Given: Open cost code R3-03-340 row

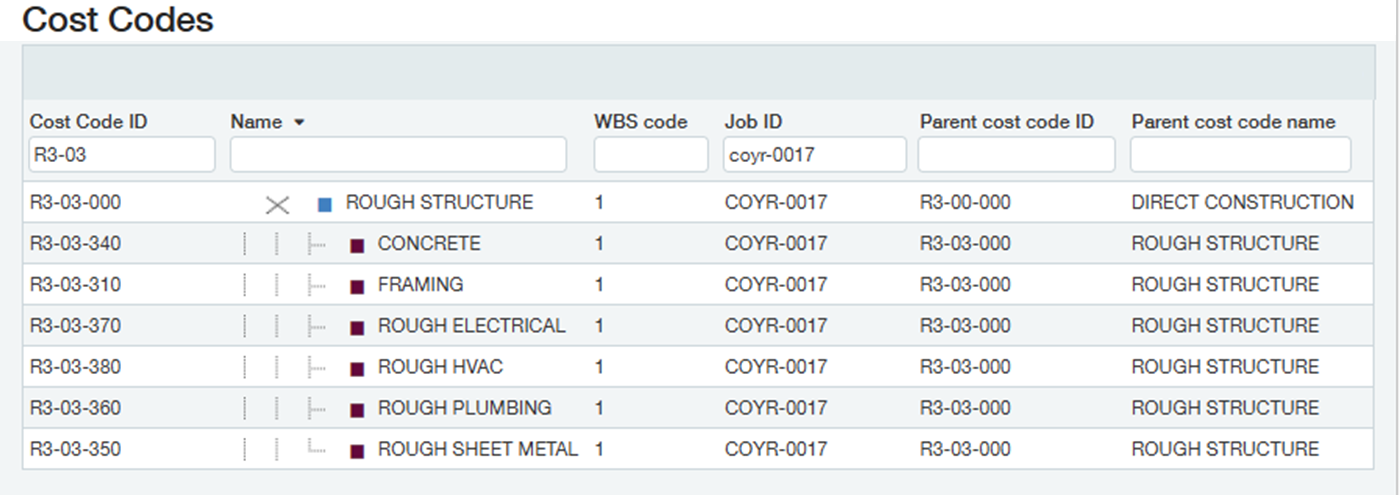Looking at the screenshot, I should point(698,244).
